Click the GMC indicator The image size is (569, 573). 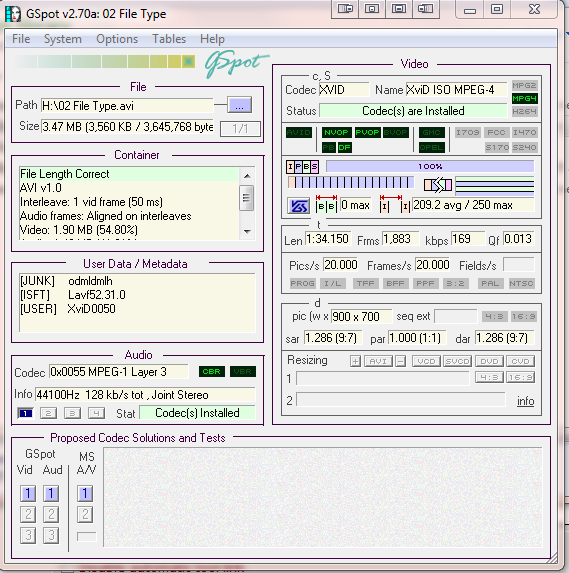(x=432, y=133)
